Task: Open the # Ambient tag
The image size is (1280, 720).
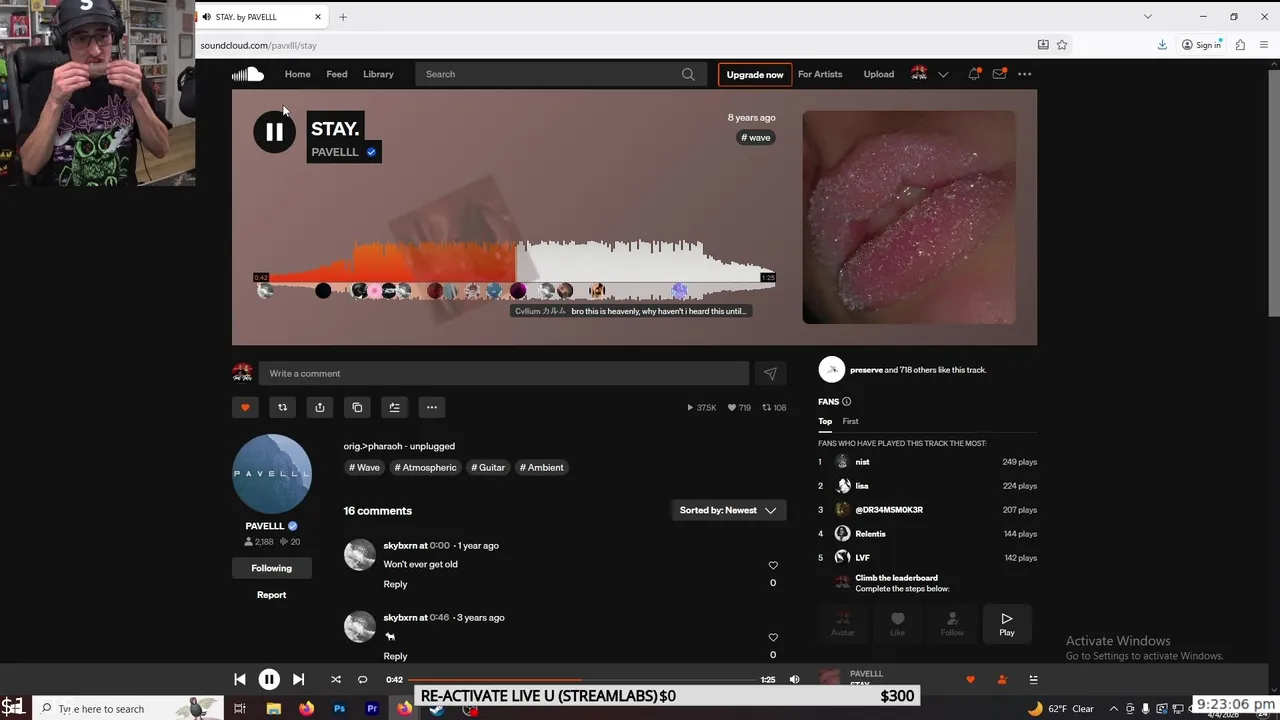Action: 542,468
